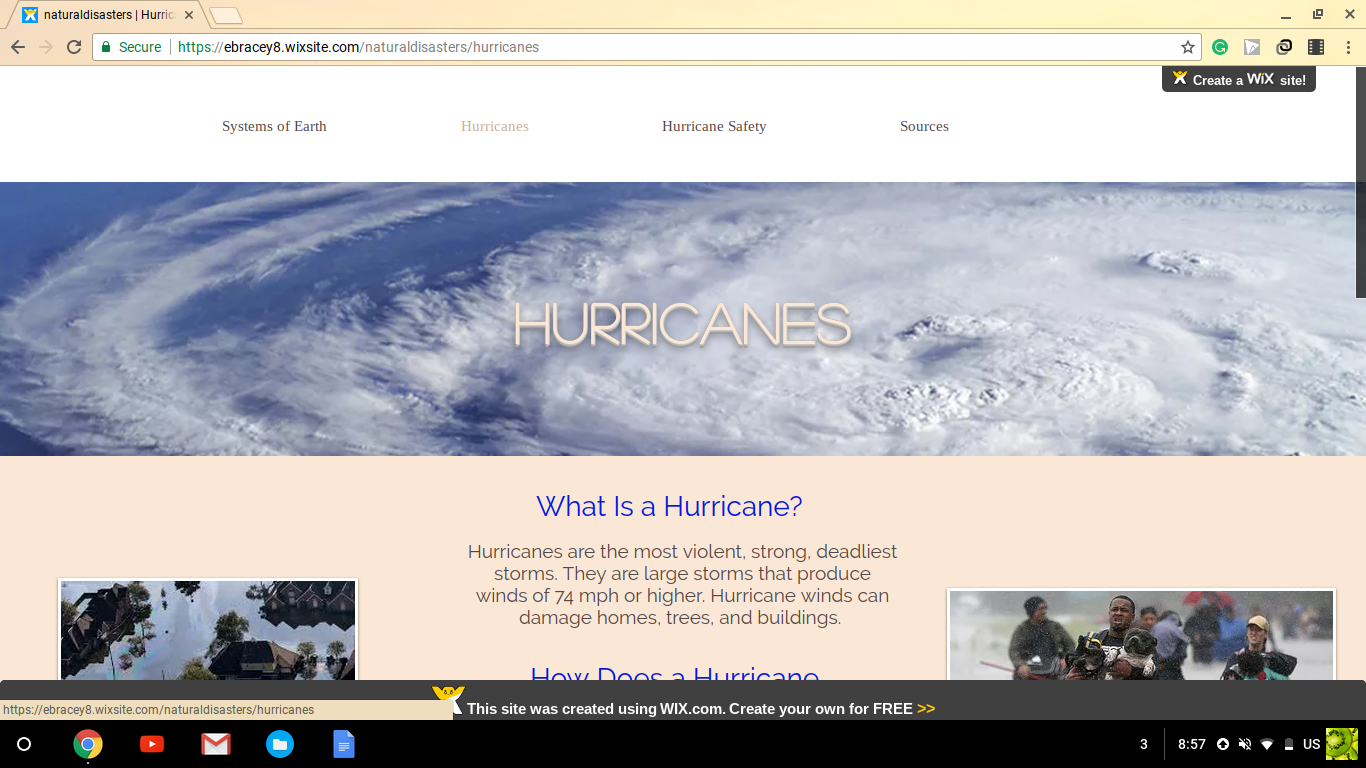Open Gmail from the shelf
The image size is (1366, 768).
click(216, 744)
